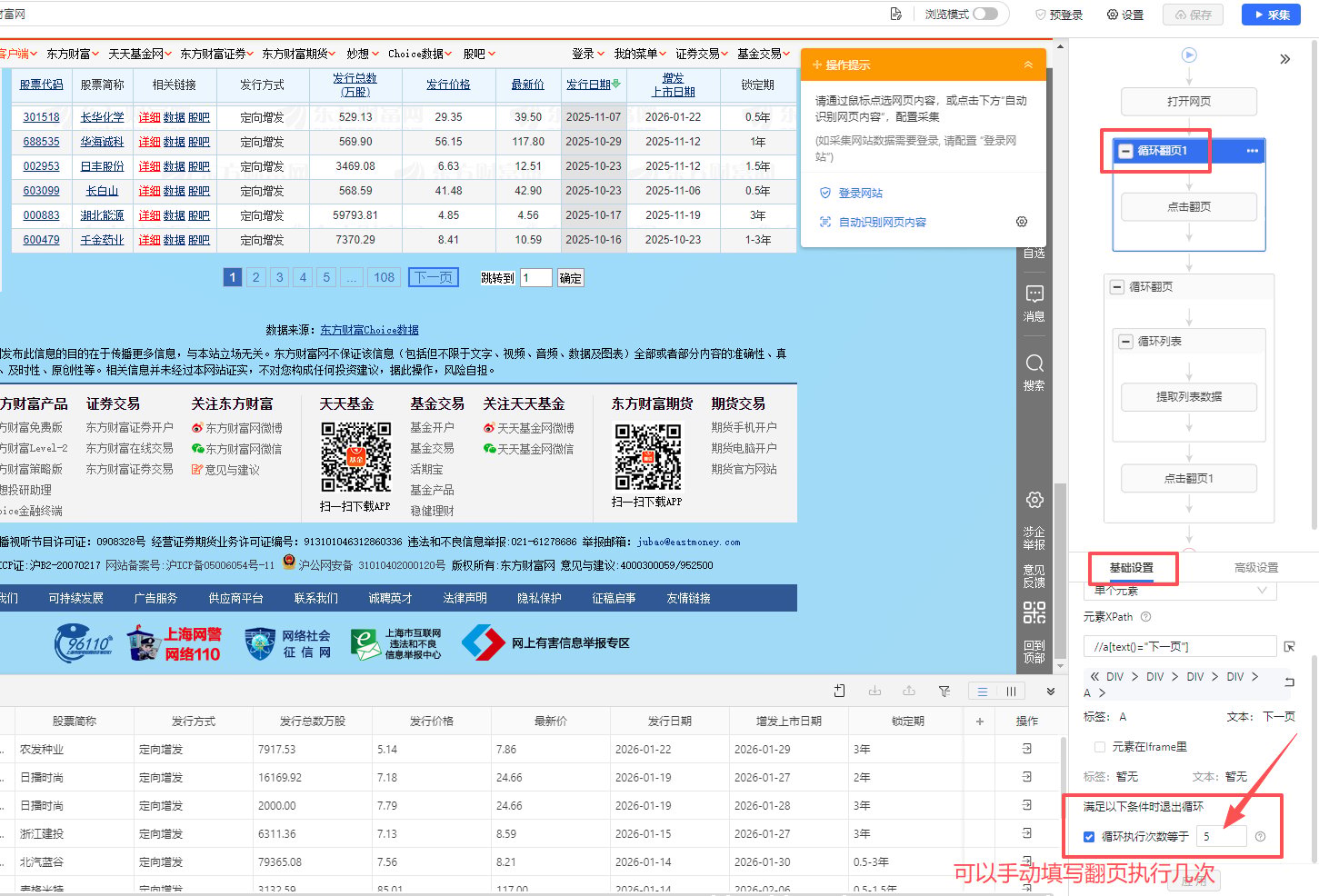This screenshot has height=896, width=1319.
Task: Click the row action icon for 浙江建投
Action: pos(1027,833)
